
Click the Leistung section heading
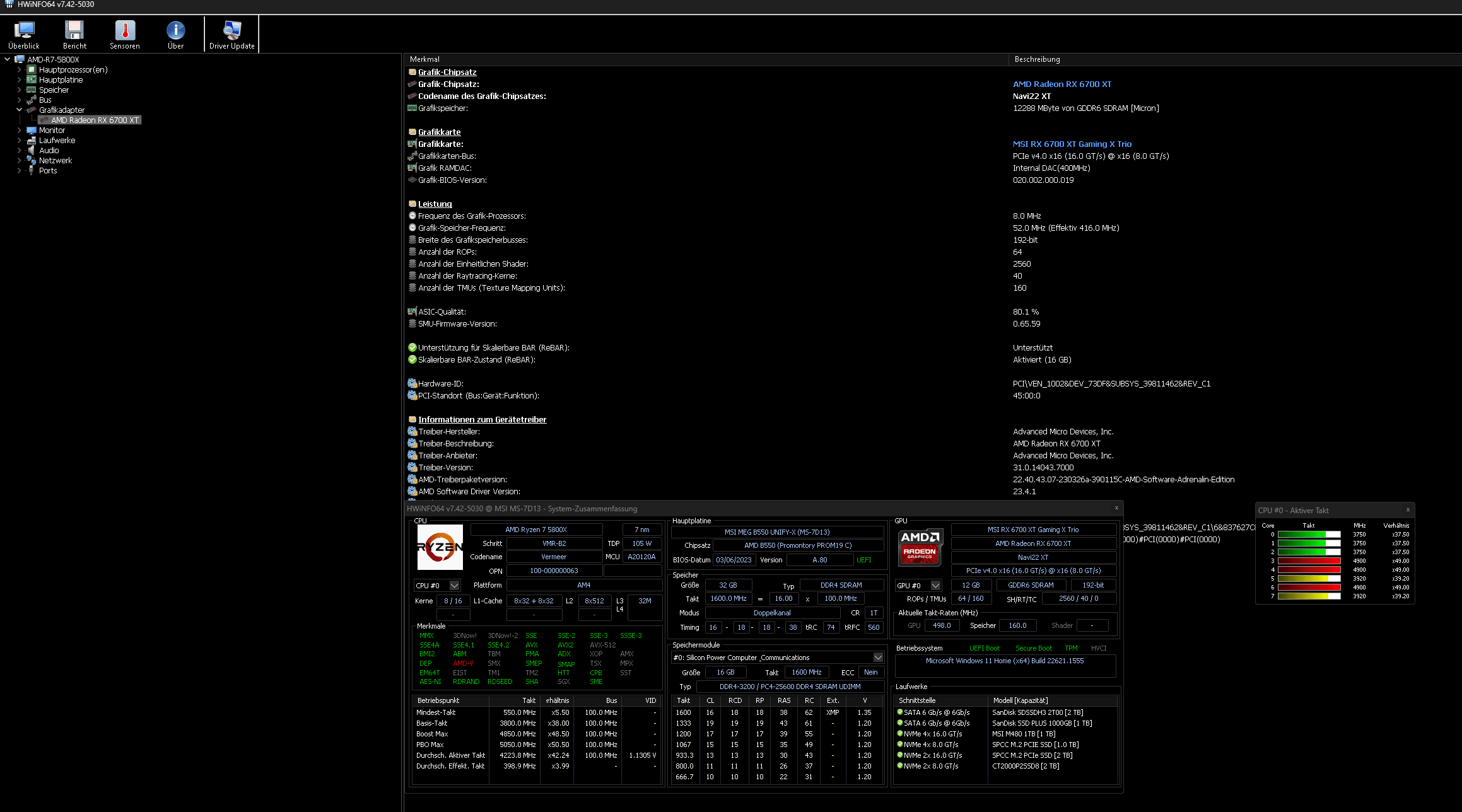point(435,204)
